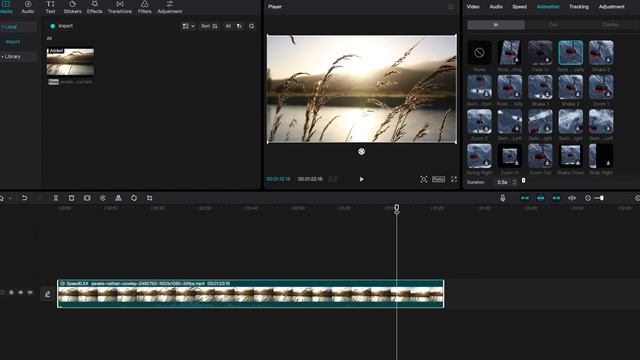Viewport: 640px width, 360px height.
Task: Apply the Shake 3 animation
Action: click(601, 53)
